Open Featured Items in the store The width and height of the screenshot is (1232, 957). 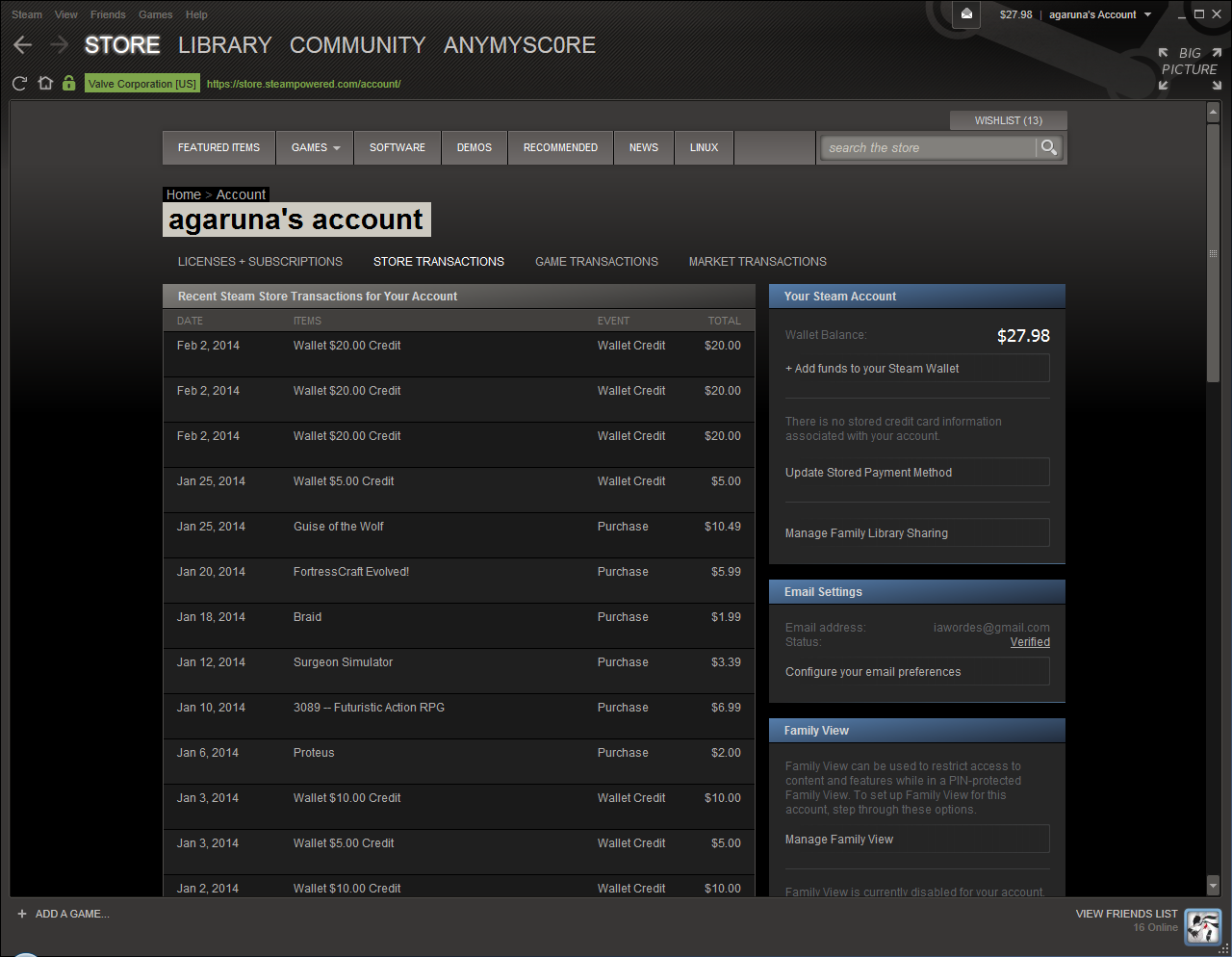pos(218,147)
